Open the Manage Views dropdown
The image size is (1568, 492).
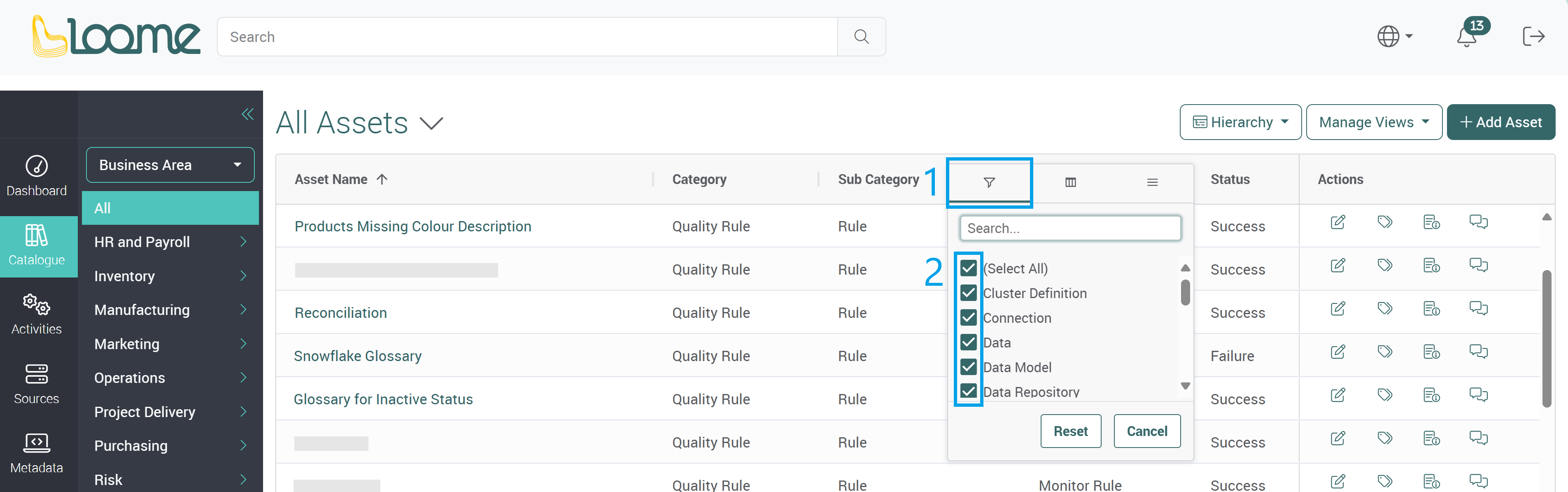coord(1374,122)
